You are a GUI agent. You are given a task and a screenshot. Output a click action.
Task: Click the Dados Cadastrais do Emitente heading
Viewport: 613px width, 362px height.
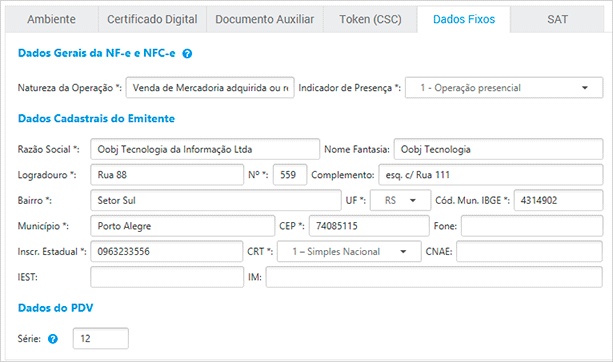pyautogui.click(x=97, y=118)
